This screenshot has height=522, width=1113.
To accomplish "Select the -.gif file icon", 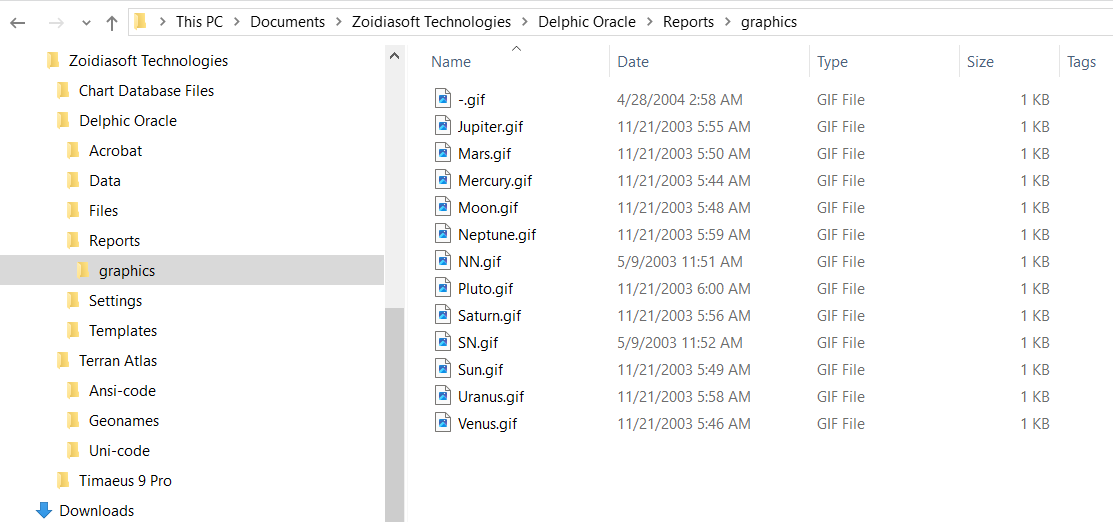I will (x=443, y=99).
